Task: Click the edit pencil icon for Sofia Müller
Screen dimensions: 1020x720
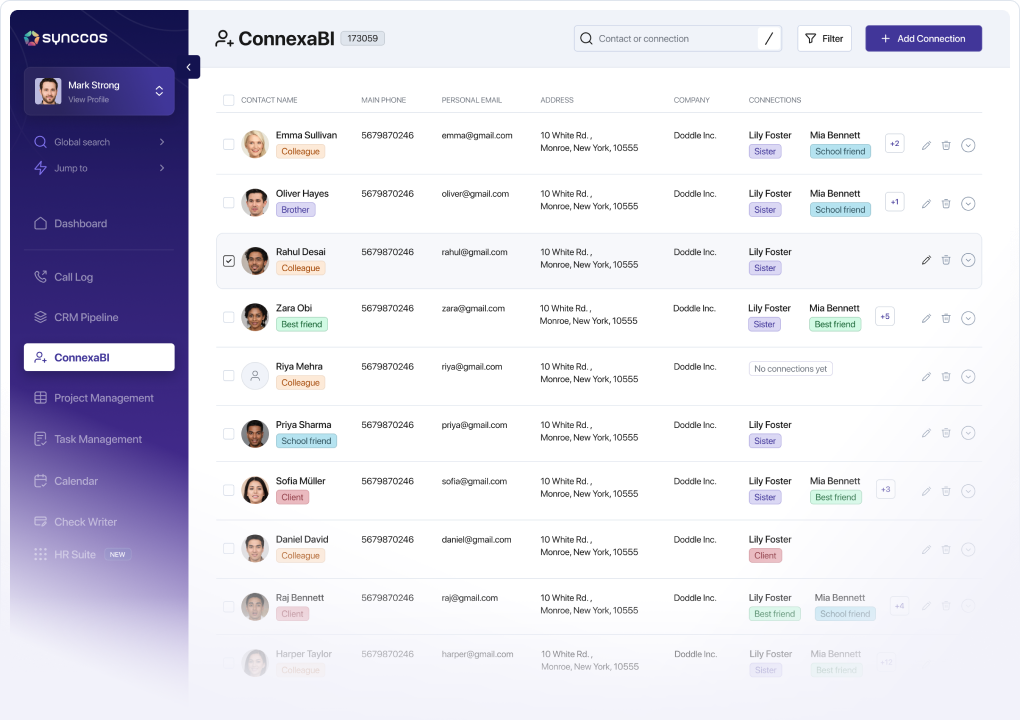Action: [926, 491]
